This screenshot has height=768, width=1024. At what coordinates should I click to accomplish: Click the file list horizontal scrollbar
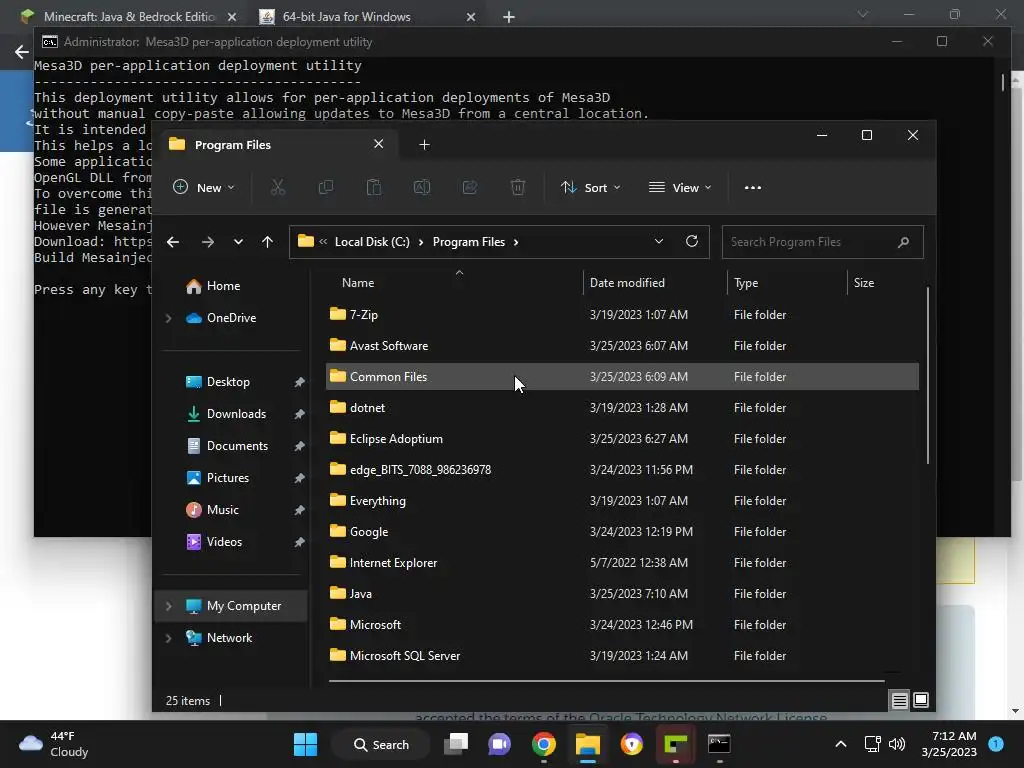606,680
